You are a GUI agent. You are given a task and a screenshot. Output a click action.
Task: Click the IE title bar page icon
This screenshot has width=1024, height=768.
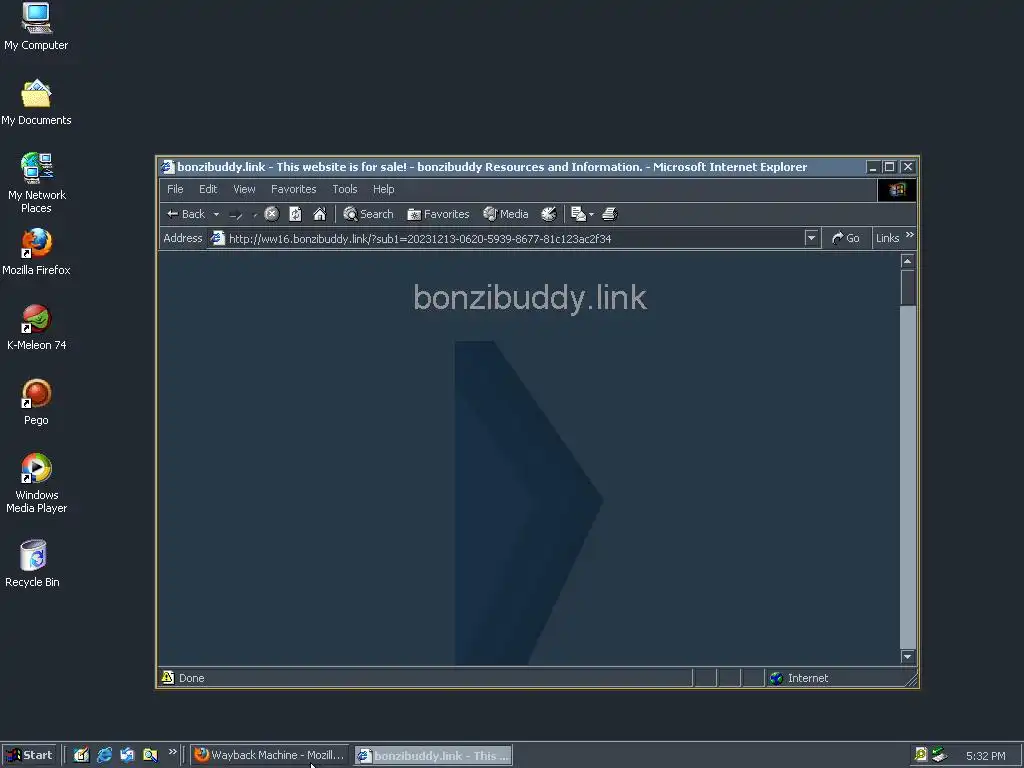(x=168, y=167)
